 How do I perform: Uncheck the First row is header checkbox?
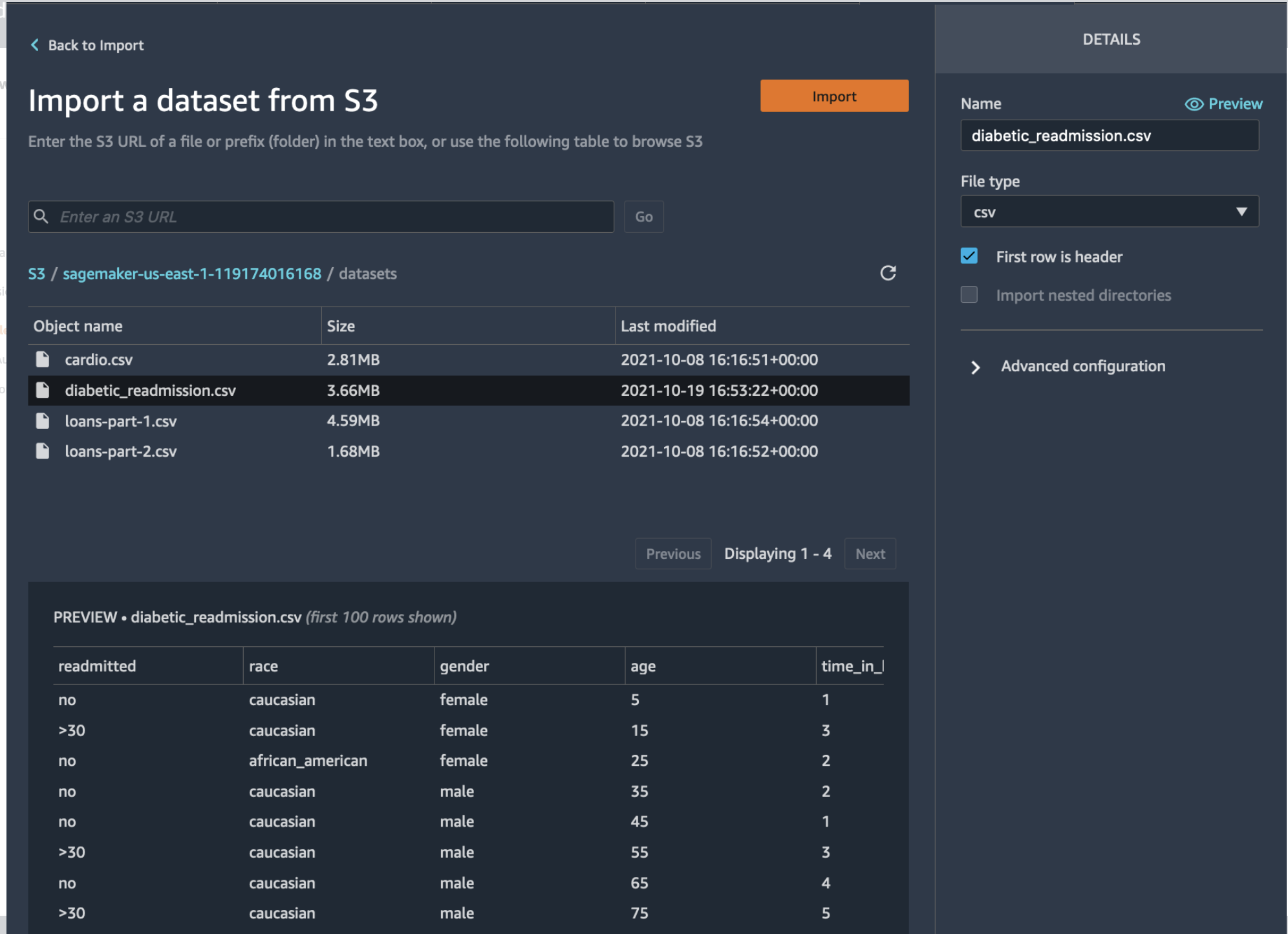969,256
